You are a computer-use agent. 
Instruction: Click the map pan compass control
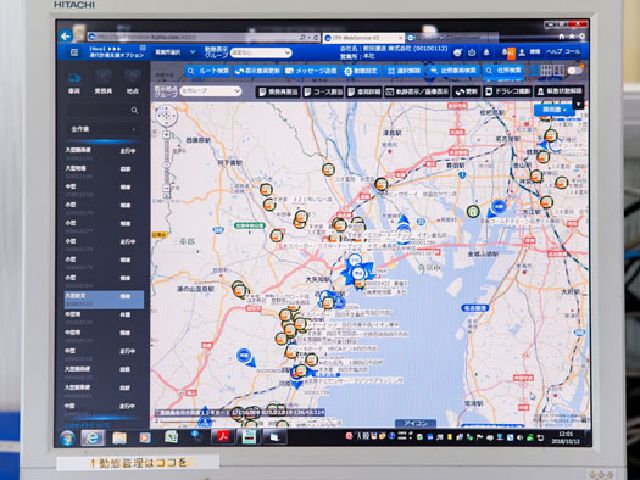coord(165,116)
